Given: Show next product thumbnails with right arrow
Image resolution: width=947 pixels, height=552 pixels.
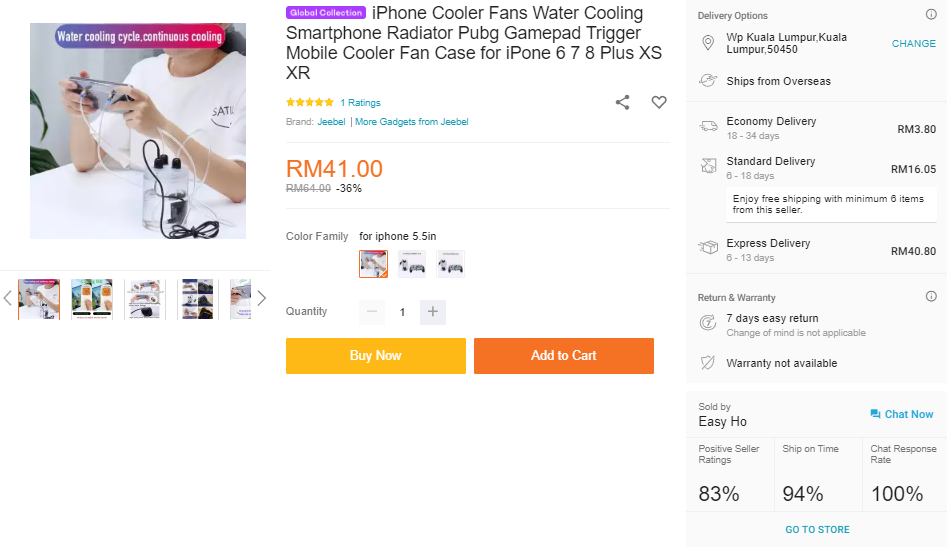Looking at the screenshot, I should pyautogui.click(x=262, y=298).
